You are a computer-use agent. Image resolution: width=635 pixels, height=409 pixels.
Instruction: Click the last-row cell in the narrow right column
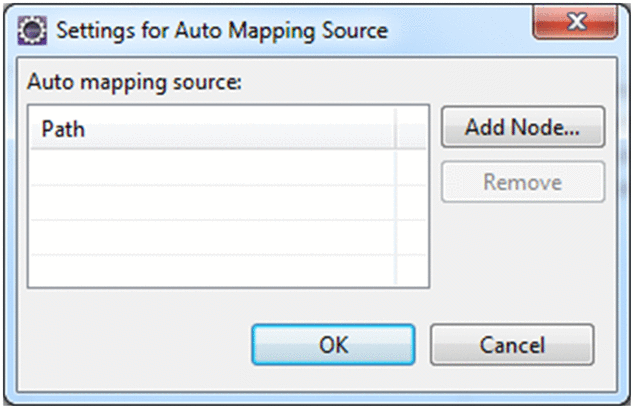coord(411,270)
